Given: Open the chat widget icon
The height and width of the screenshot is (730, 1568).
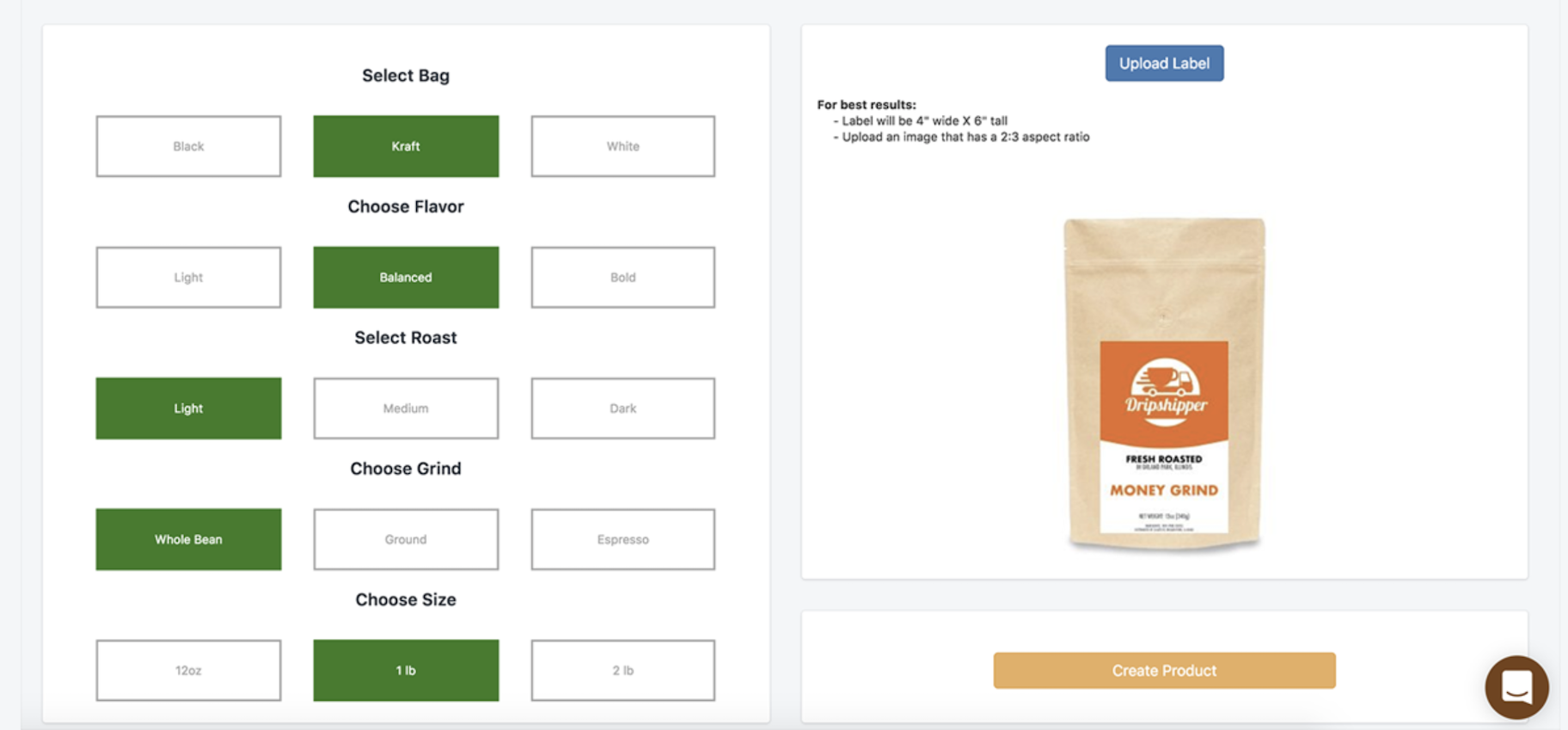Looking at the screenshot, I should 1516,687.
